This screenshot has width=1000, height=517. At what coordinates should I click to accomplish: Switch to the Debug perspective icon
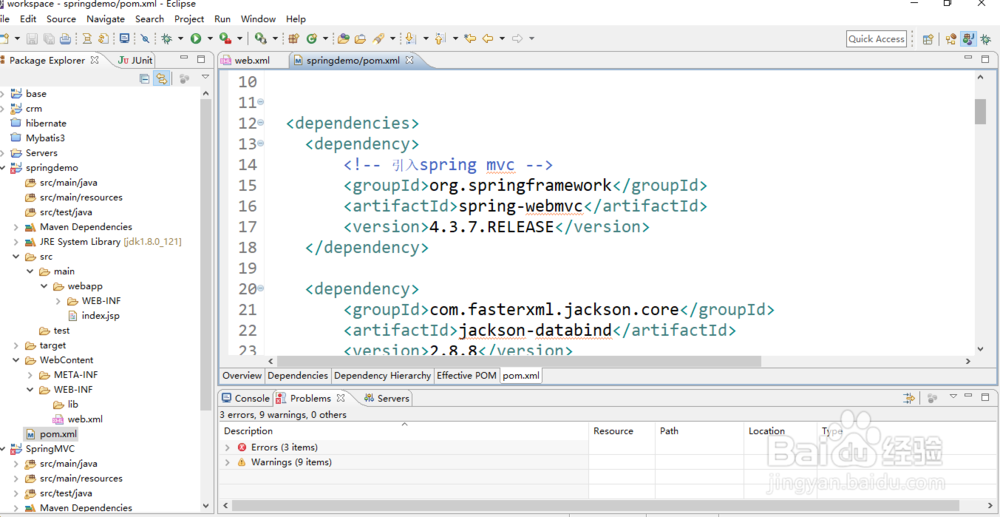click(x=986, y=39)
